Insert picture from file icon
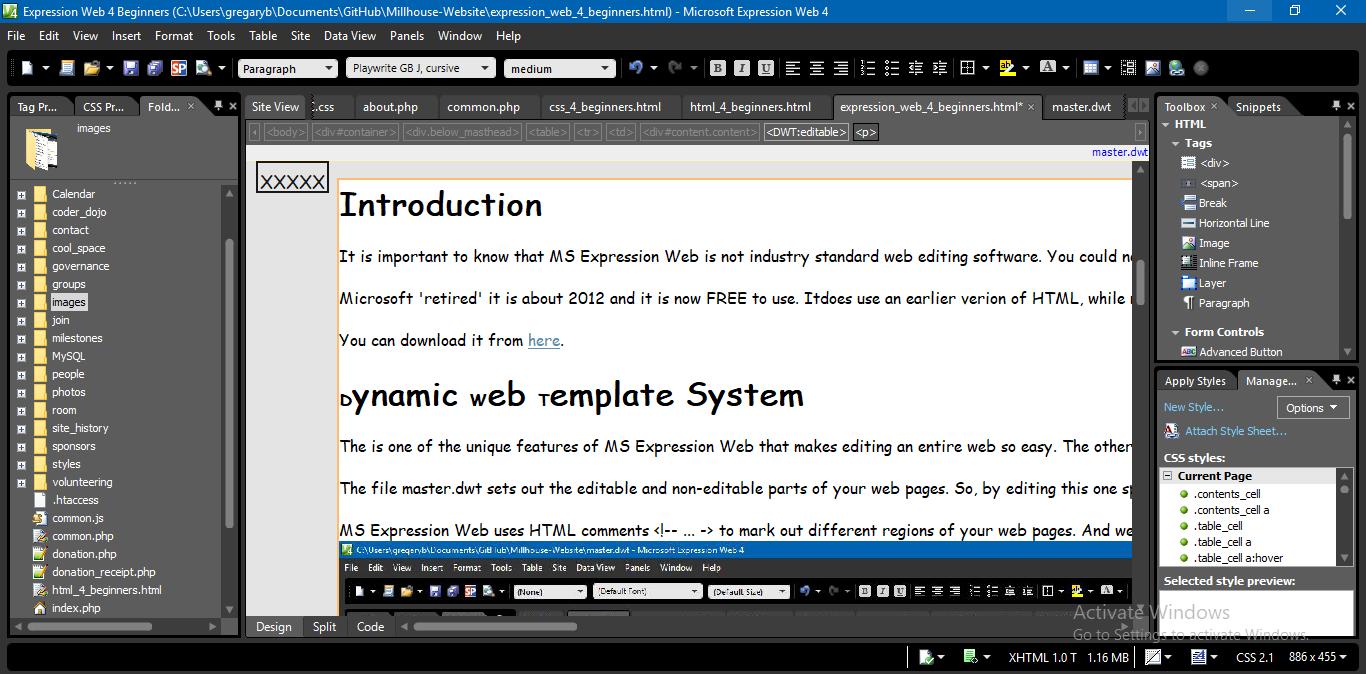Viewport: 1366px width, 674px height. 1152,68
